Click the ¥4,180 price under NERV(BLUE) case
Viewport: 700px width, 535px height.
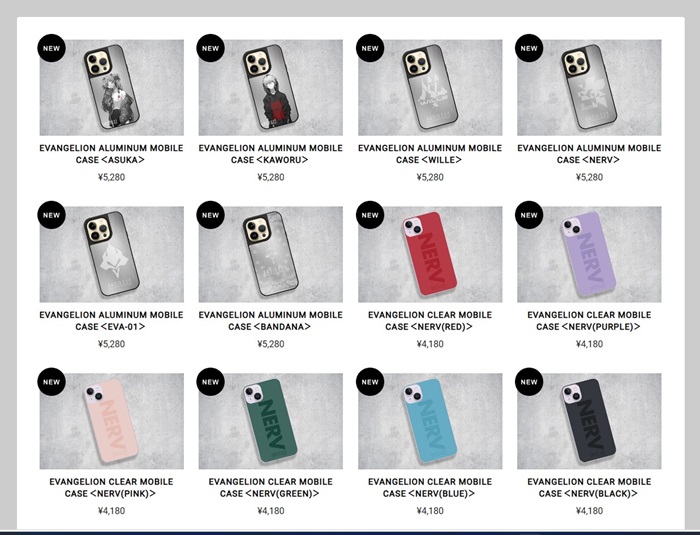pos(430,511)
